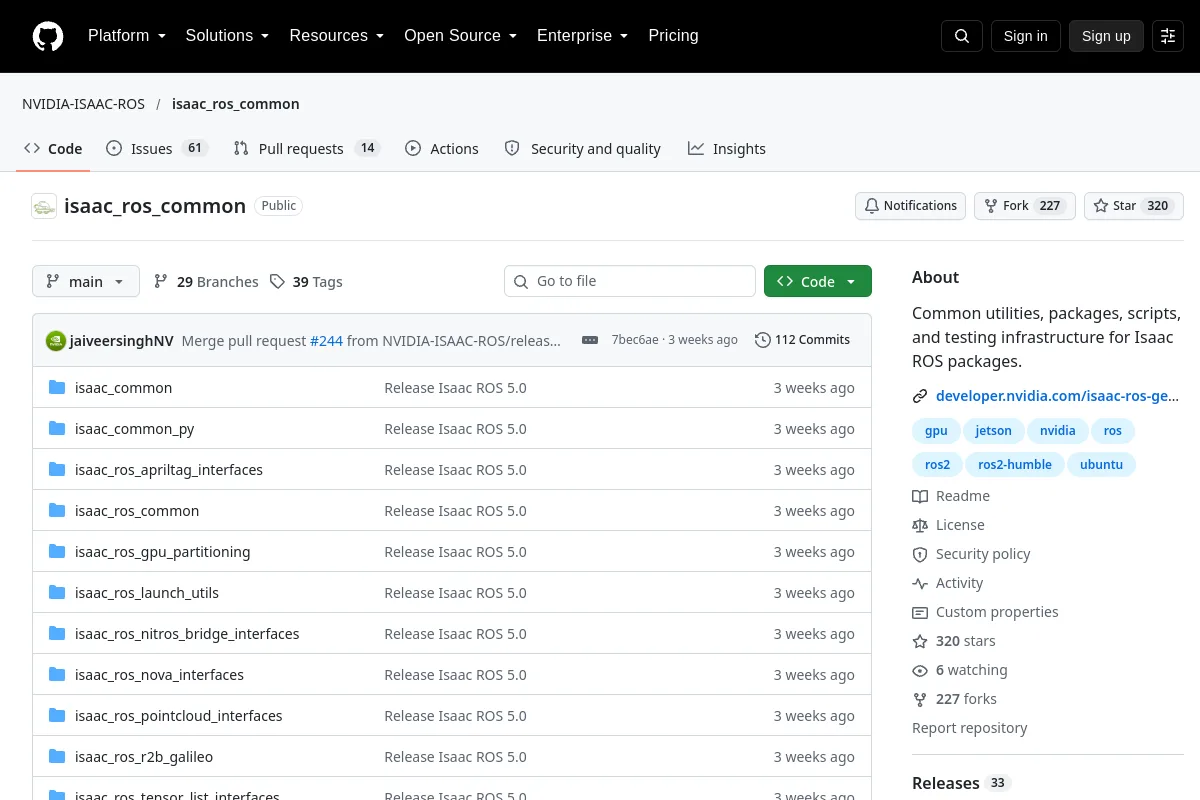Image resolution: width=1200 pixels, height=800 pixels.
Task: Click folder icon beside isaac_ros_gpu_partitioning
Action: click(57, 552)
